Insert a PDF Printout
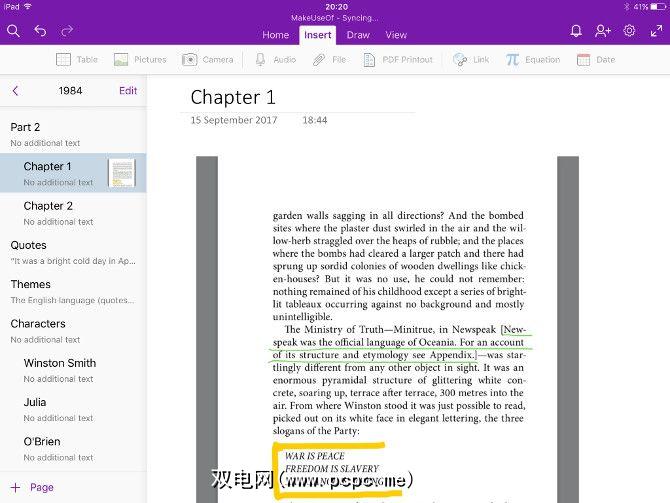 click(x=398, y=59)
